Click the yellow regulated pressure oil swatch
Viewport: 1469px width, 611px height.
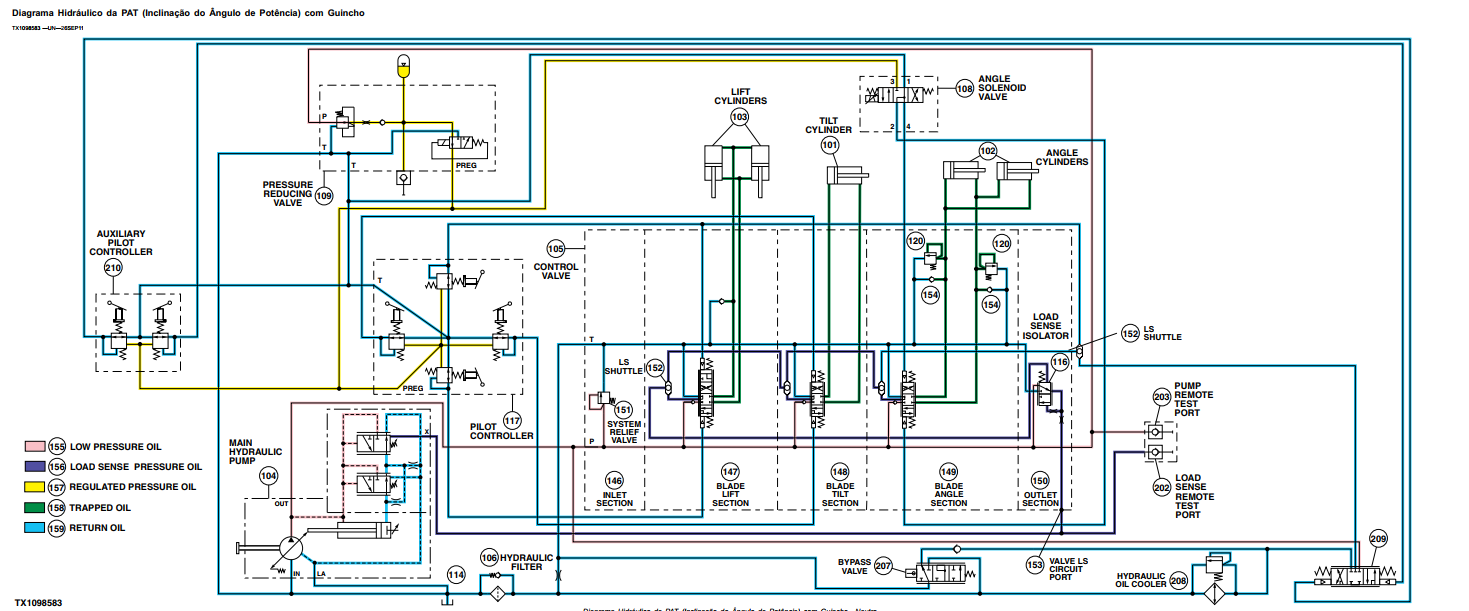click(x=34, y=487)
